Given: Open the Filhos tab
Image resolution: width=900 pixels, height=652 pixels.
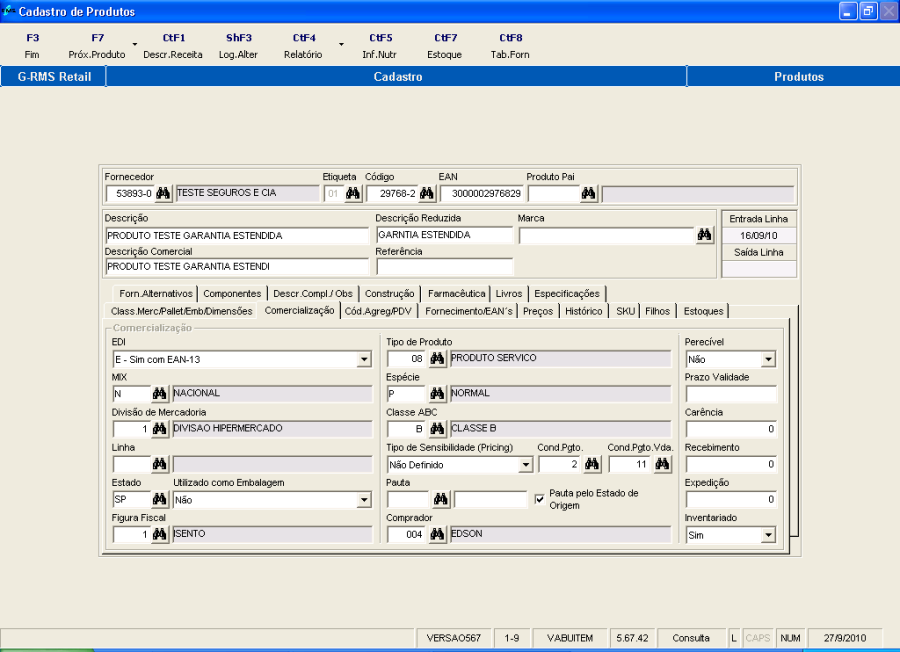Looking at the screenshot, I should pos(657,311).
